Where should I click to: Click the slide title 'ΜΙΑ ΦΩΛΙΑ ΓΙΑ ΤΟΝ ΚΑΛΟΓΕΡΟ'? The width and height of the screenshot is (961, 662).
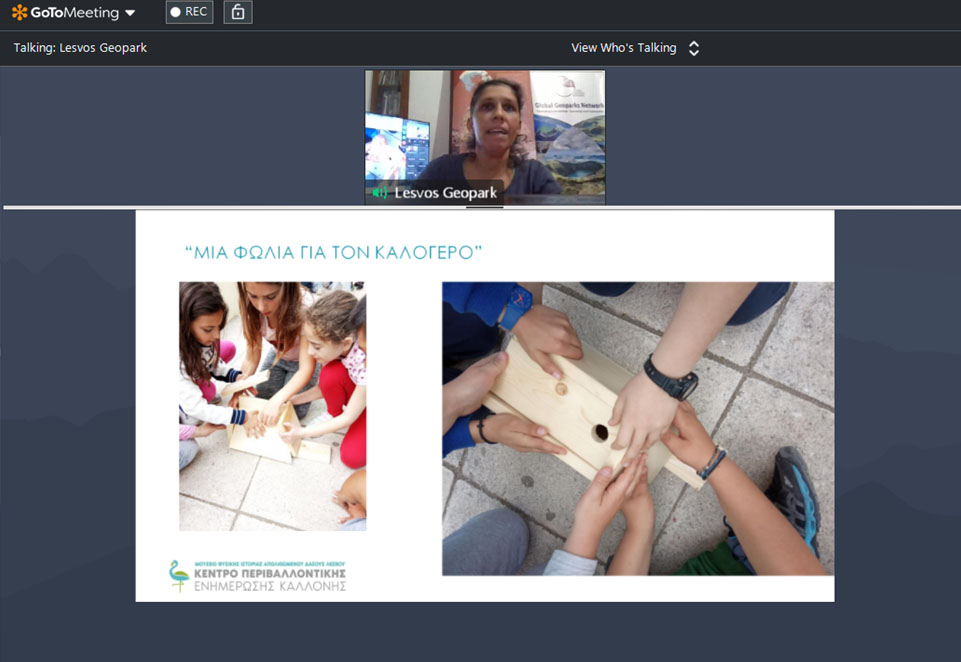click(334, 253)
